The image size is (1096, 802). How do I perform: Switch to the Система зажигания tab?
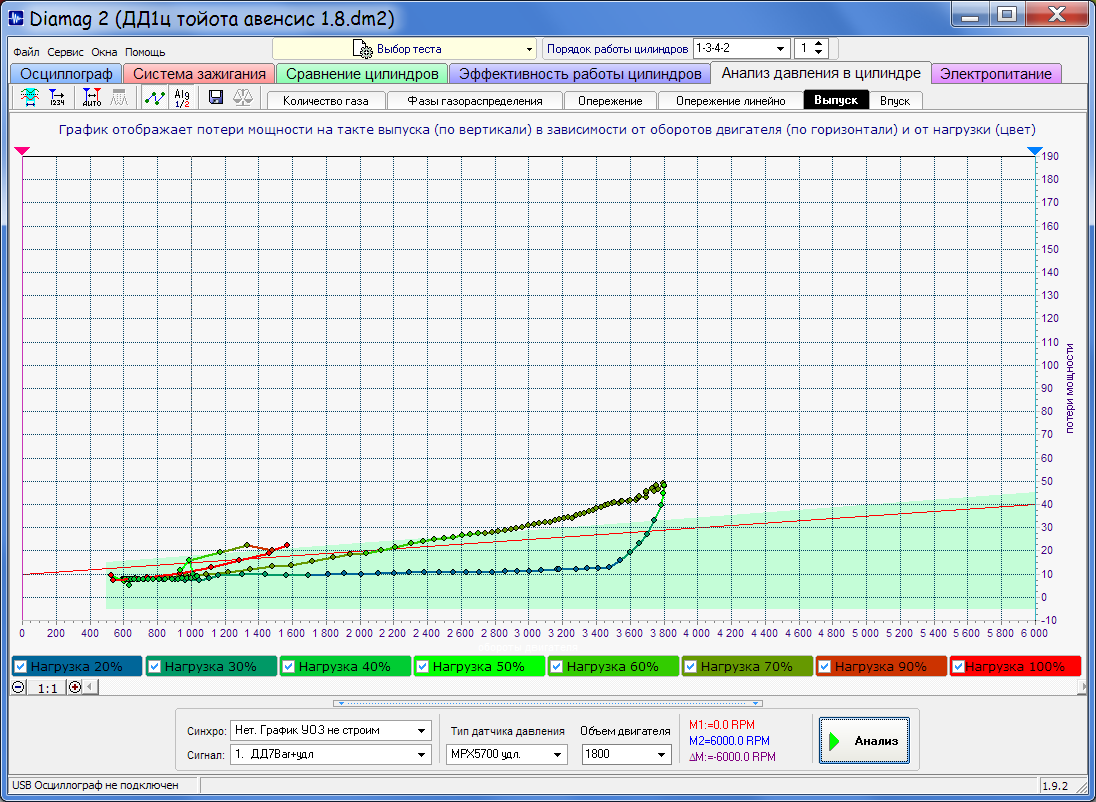(199, 73)
